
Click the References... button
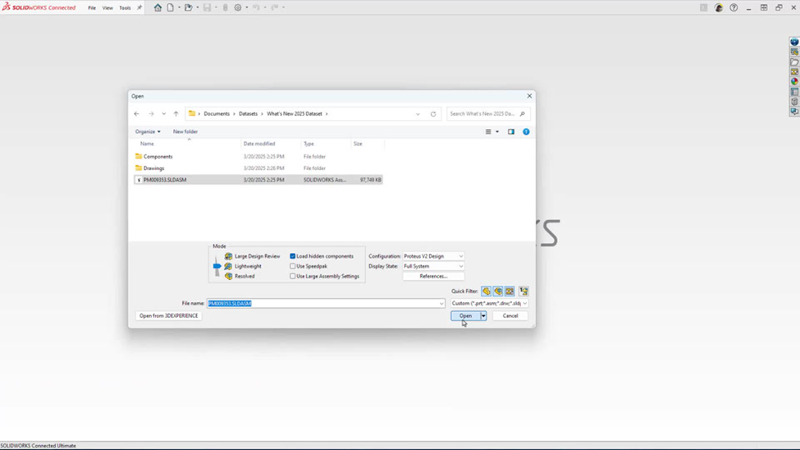433,276
